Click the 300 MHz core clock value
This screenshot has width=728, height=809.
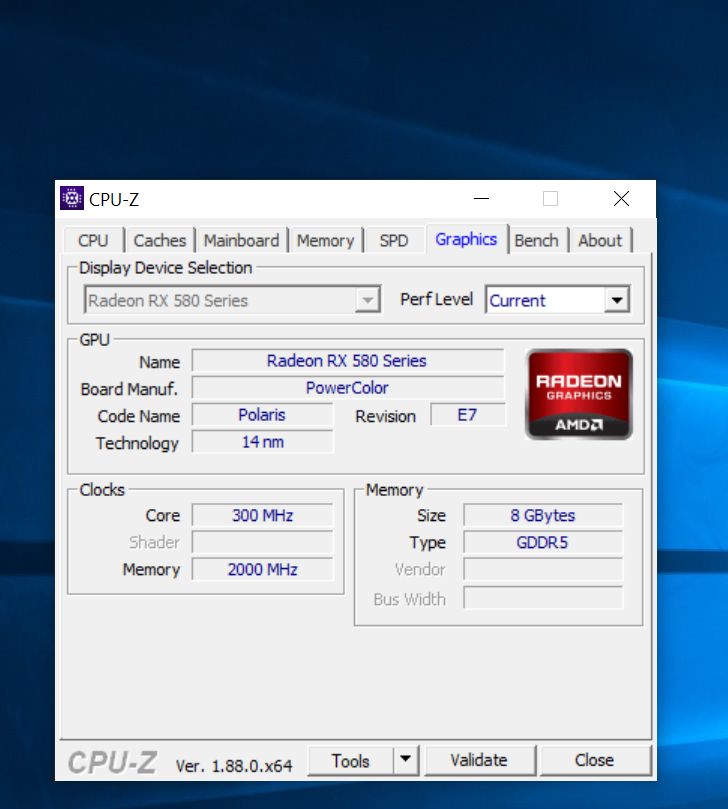coord(263,515)
